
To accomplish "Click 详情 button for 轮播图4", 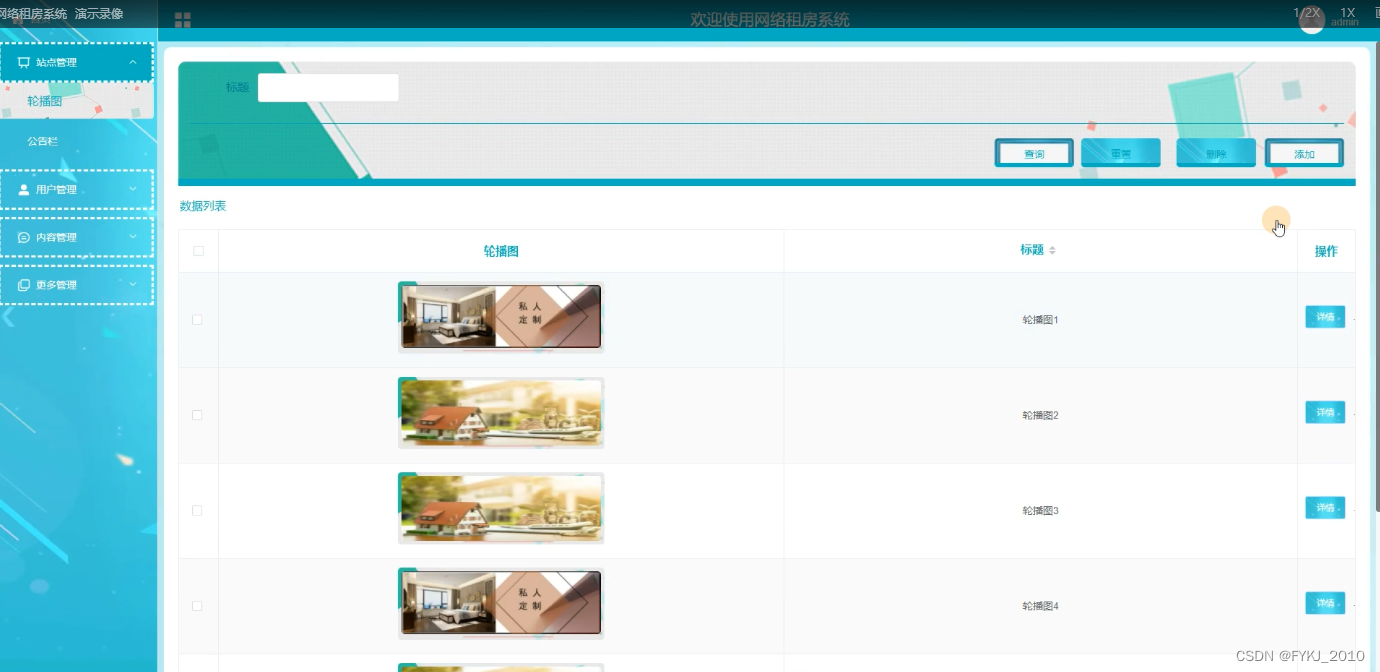I will (1325, 603).
